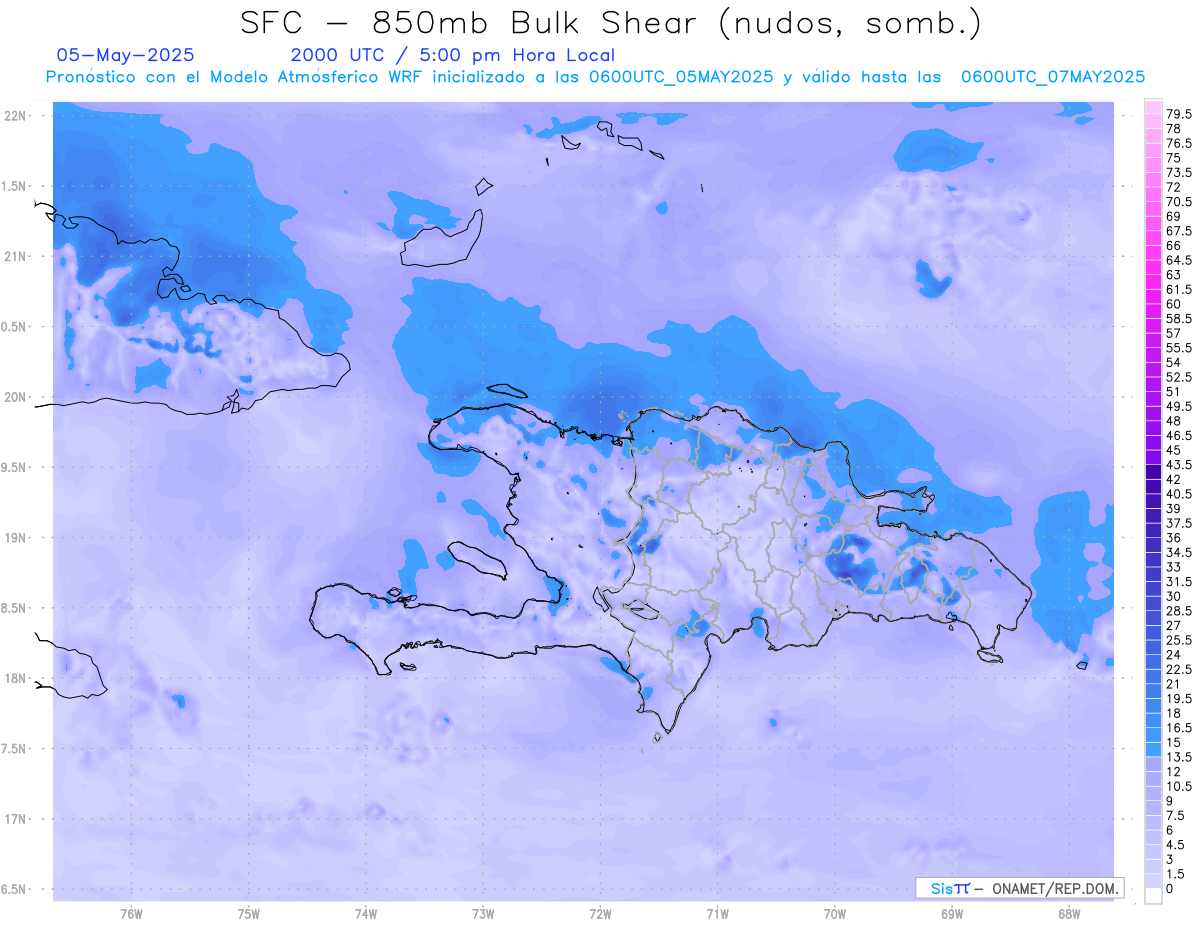Click the '70.5' value on the color scale

click(x=1179, y=202)
